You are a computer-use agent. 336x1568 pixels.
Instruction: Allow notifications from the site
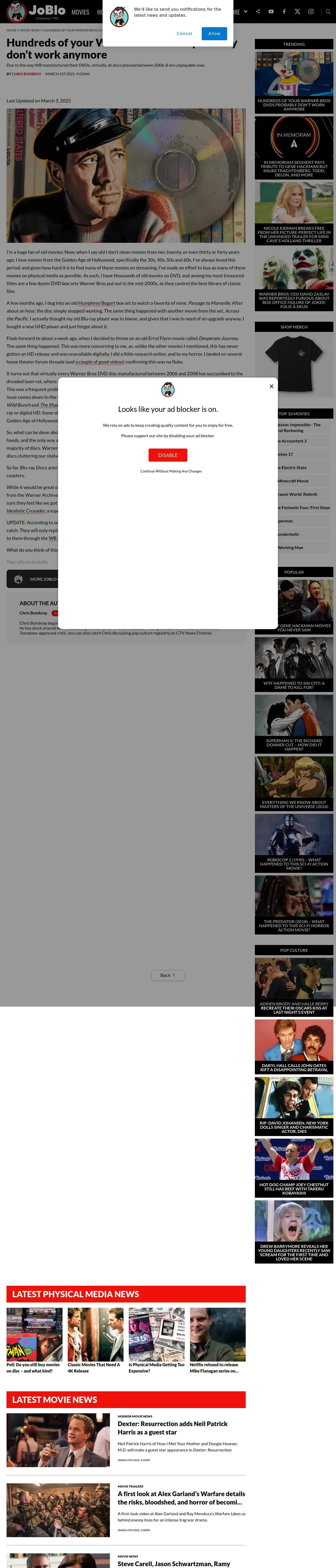tap(214, 33)
